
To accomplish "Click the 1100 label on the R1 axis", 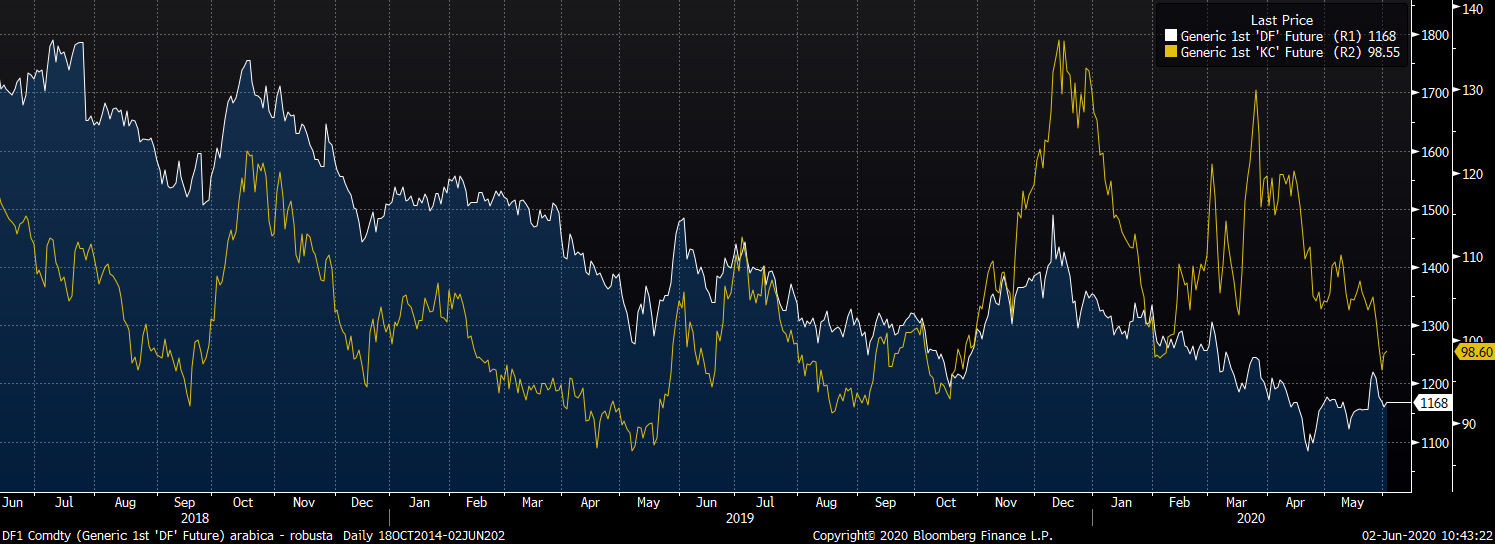I will [1435, 442].
